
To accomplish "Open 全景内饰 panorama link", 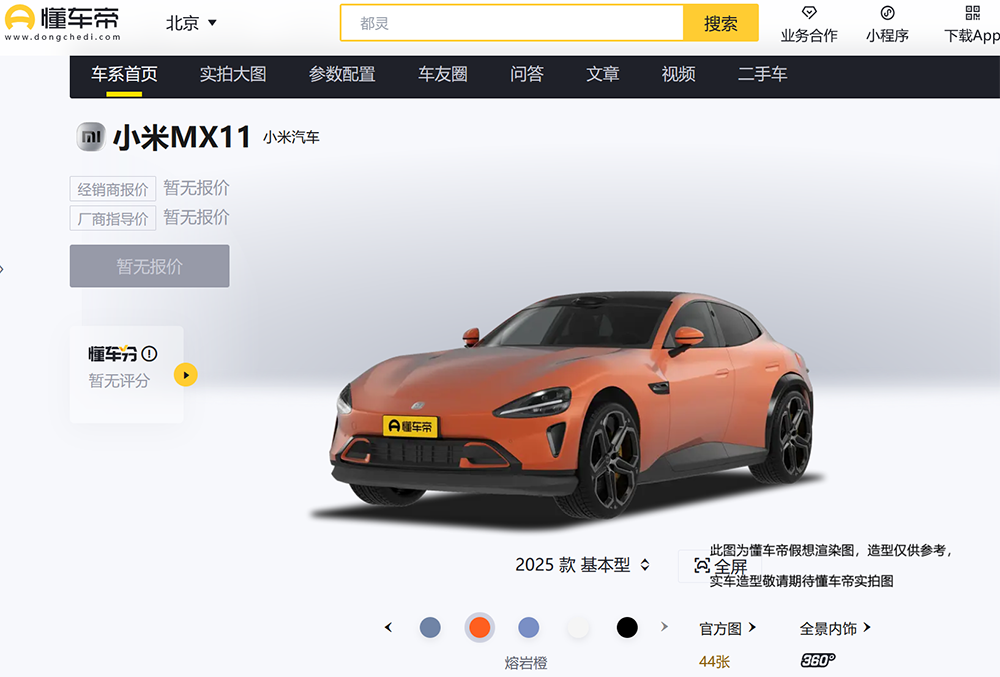I will click(x=835, y=629).
